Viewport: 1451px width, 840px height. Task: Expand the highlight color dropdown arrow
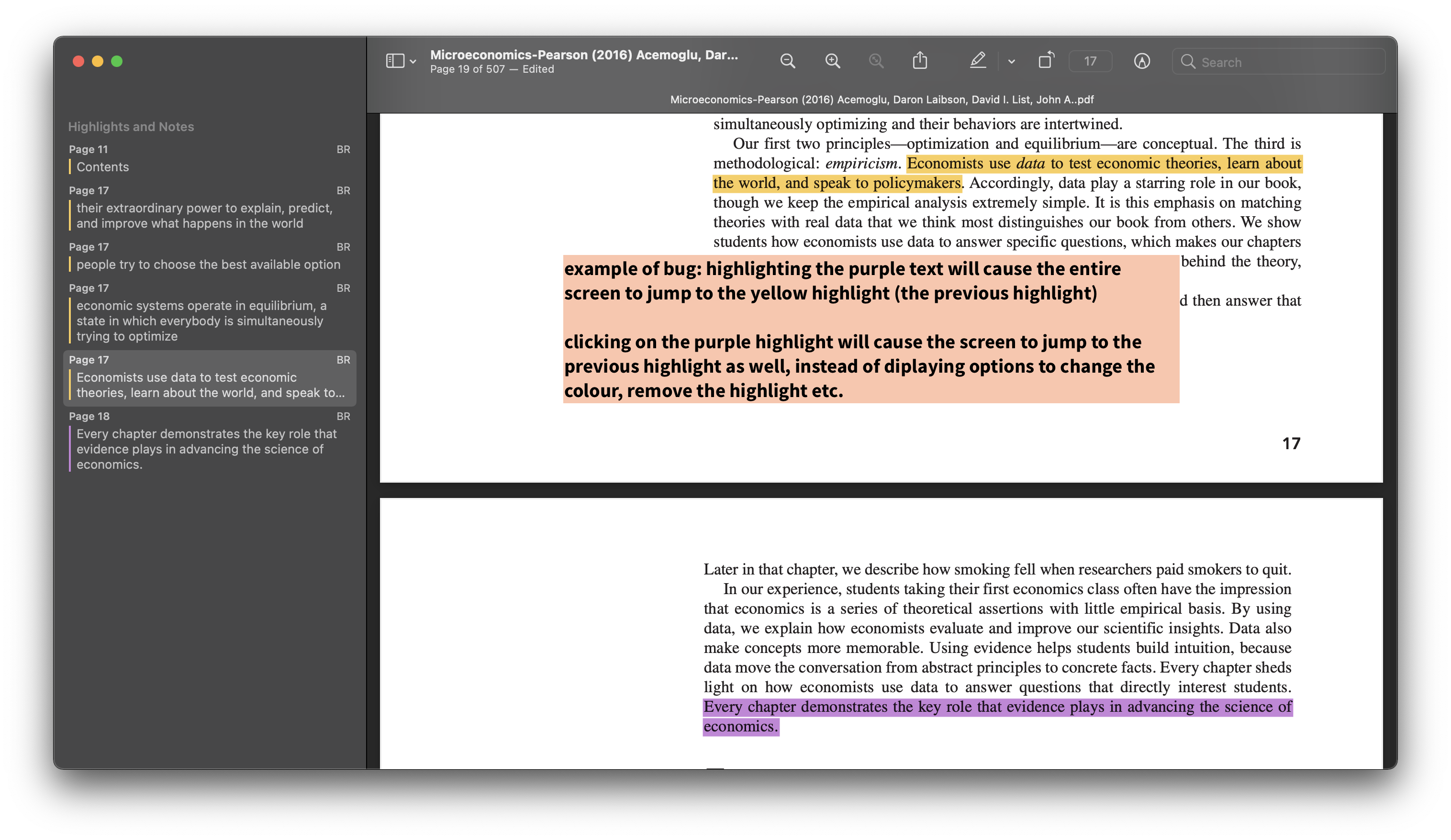[1012, 62]
